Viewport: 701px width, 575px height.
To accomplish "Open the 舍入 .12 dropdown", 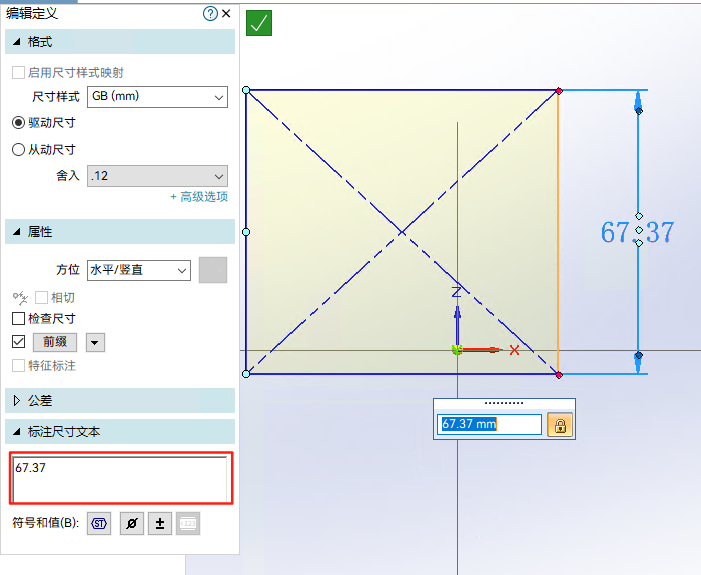I will point(157,176).
